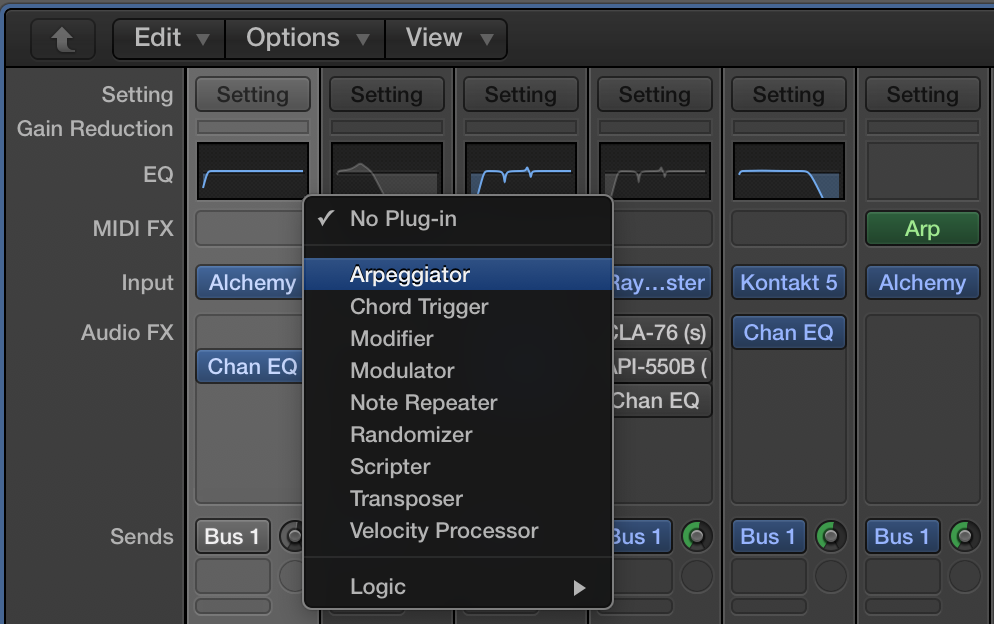
Task: Toggle the green Arp MIDI FX plugin
Action: pos(922,228)
